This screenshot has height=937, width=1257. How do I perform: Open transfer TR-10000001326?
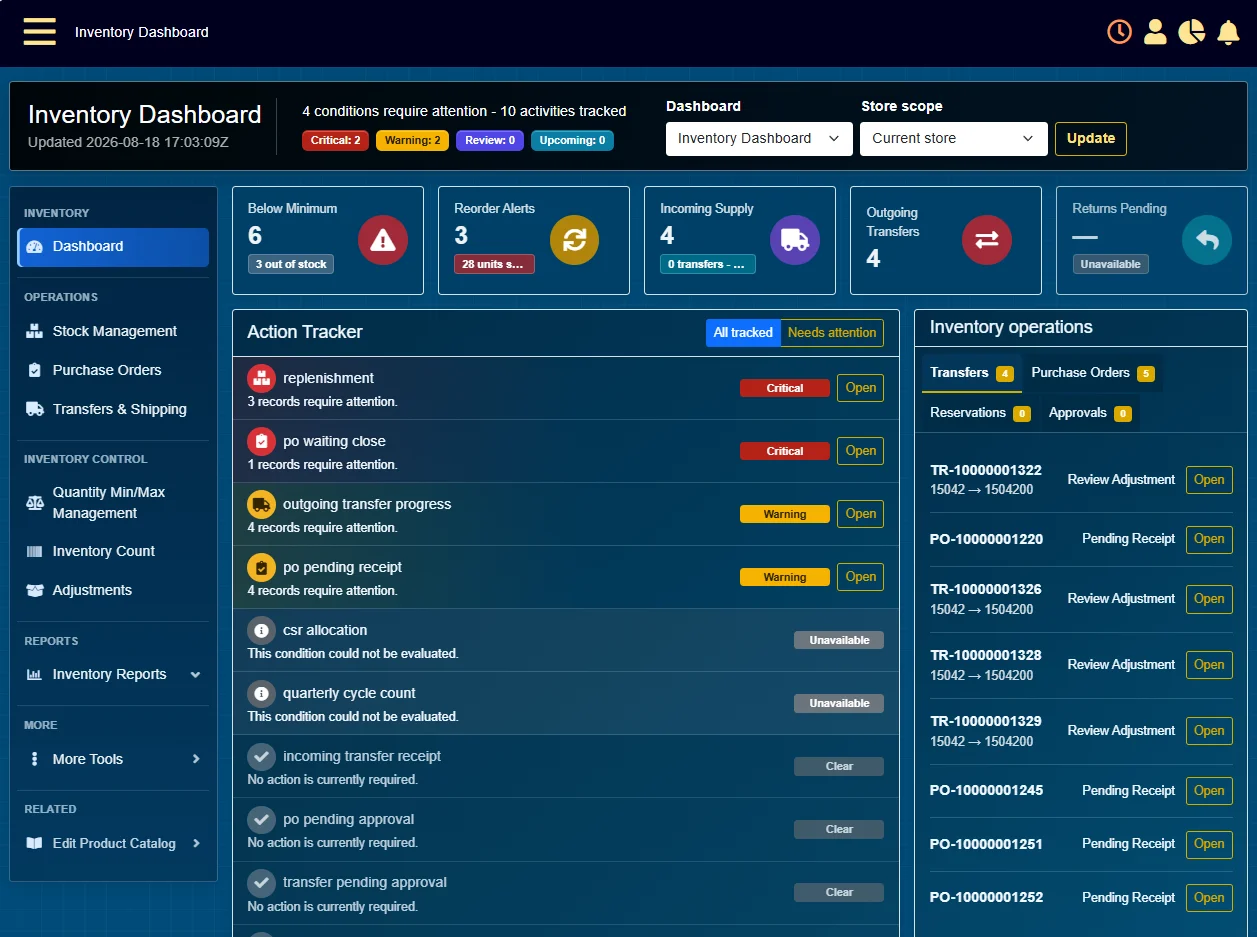tap(1209, 599)
